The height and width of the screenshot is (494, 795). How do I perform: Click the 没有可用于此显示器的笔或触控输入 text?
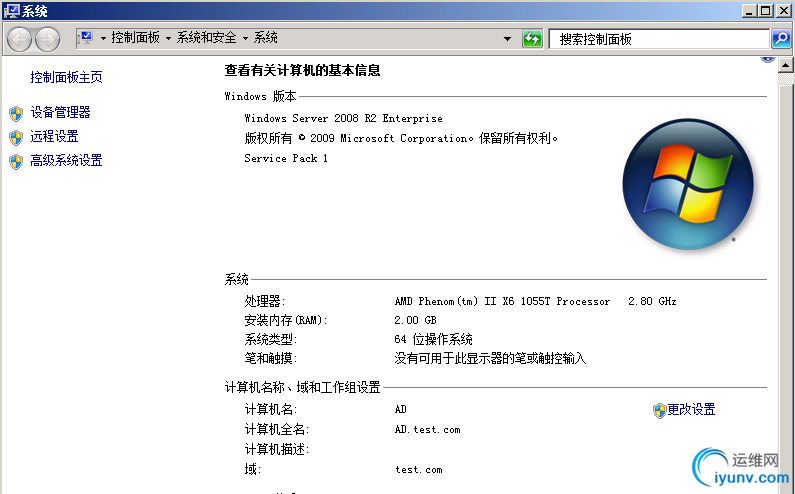(490, 359)
